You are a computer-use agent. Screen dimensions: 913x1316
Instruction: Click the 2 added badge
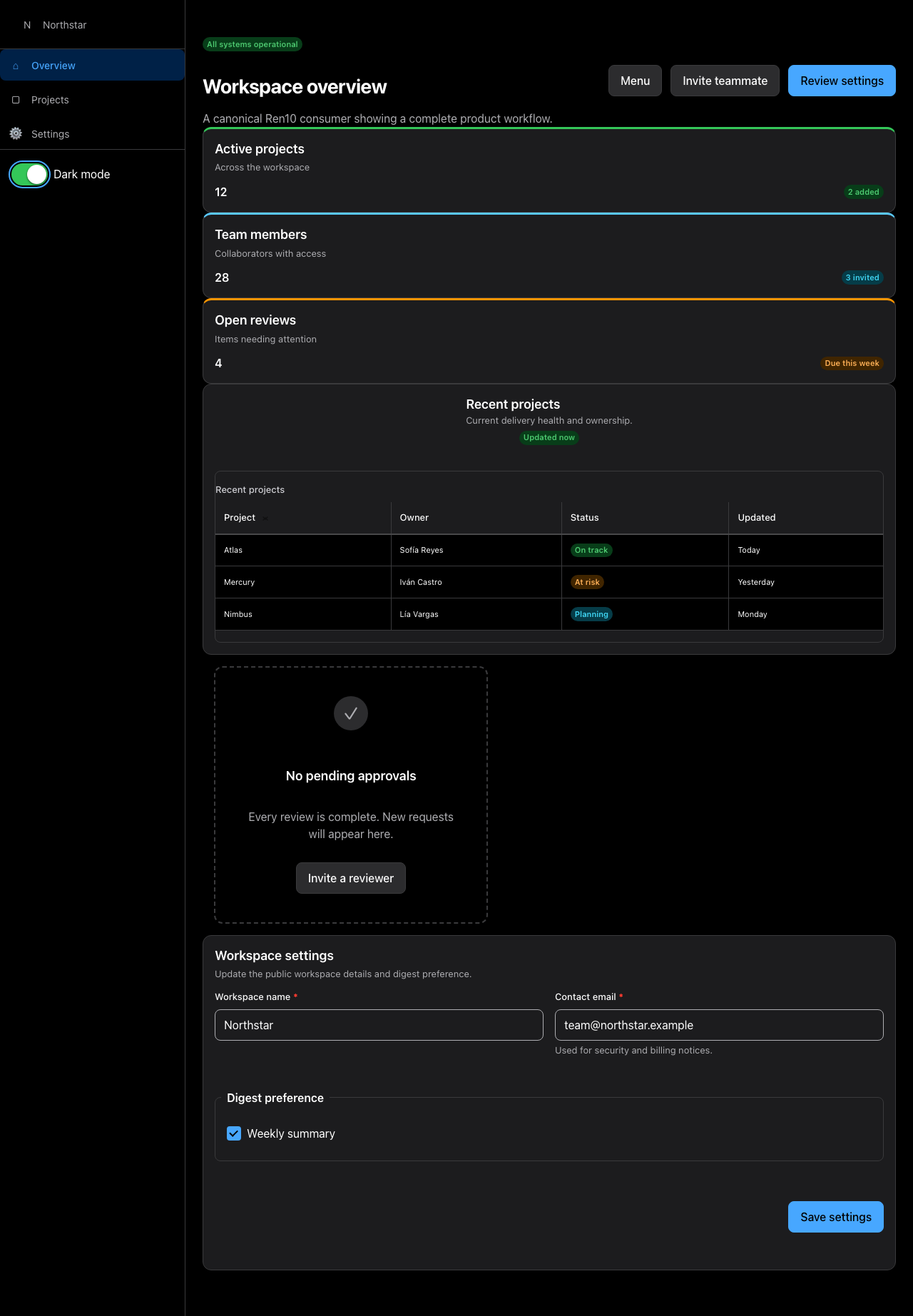coord(863,192)
